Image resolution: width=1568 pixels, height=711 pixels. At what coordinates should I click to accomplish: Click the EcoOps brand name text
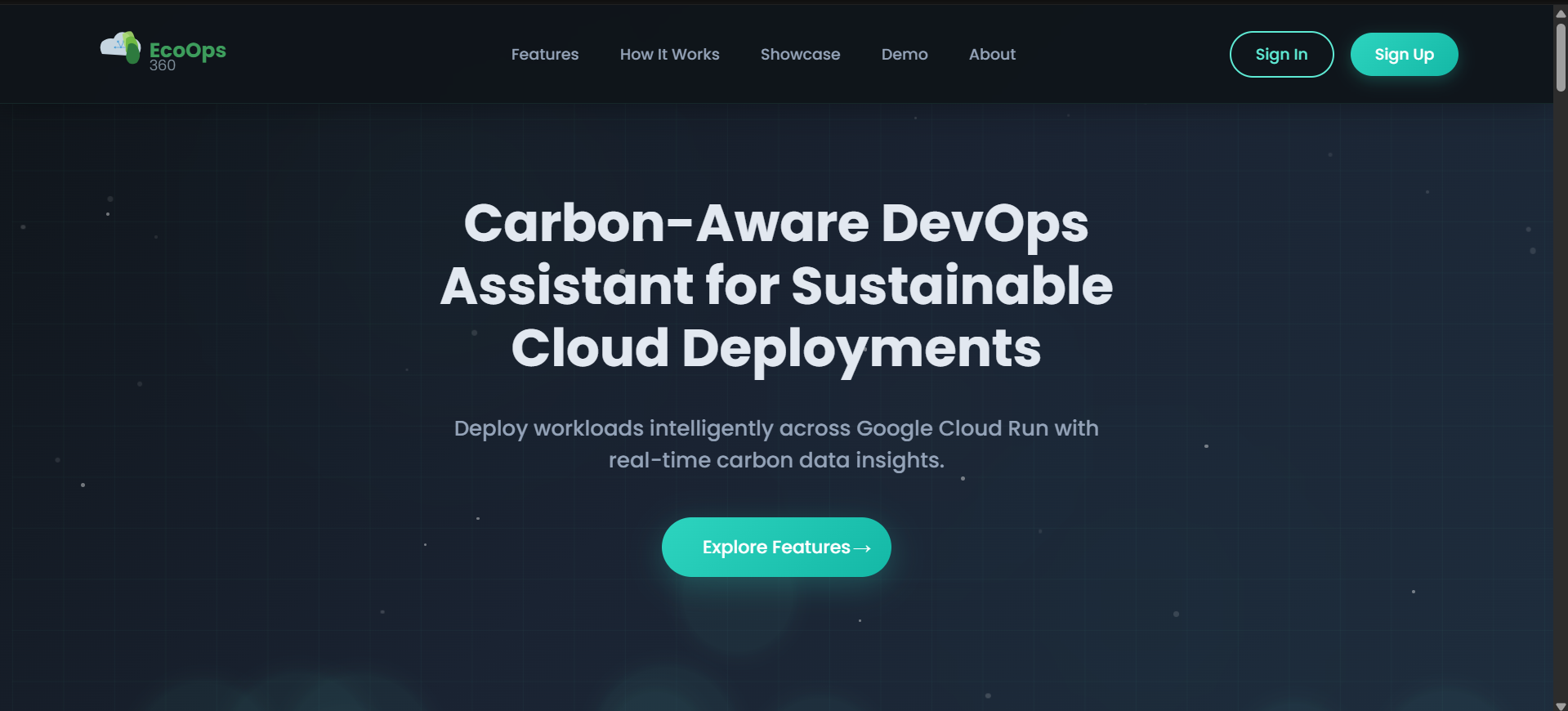pos(187,50)
